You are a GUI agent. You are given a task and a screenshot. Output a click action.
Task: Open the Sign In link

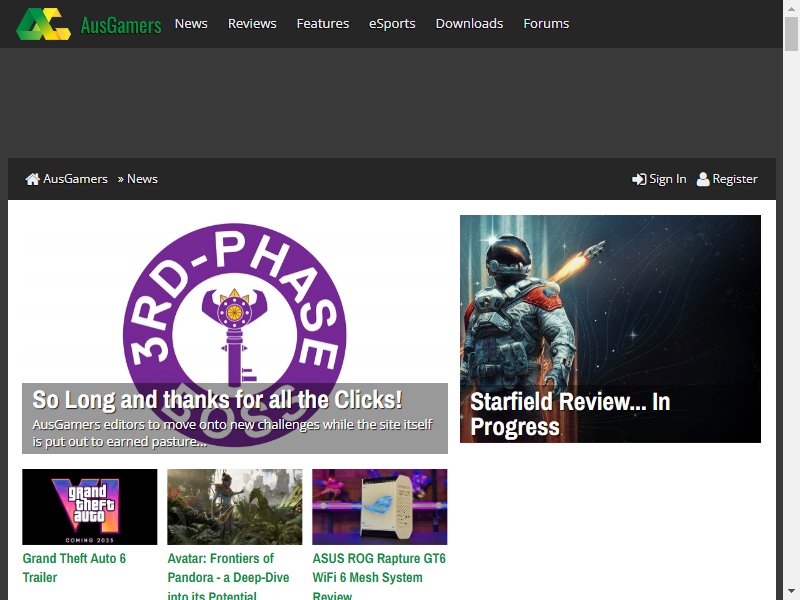[667, 179]
